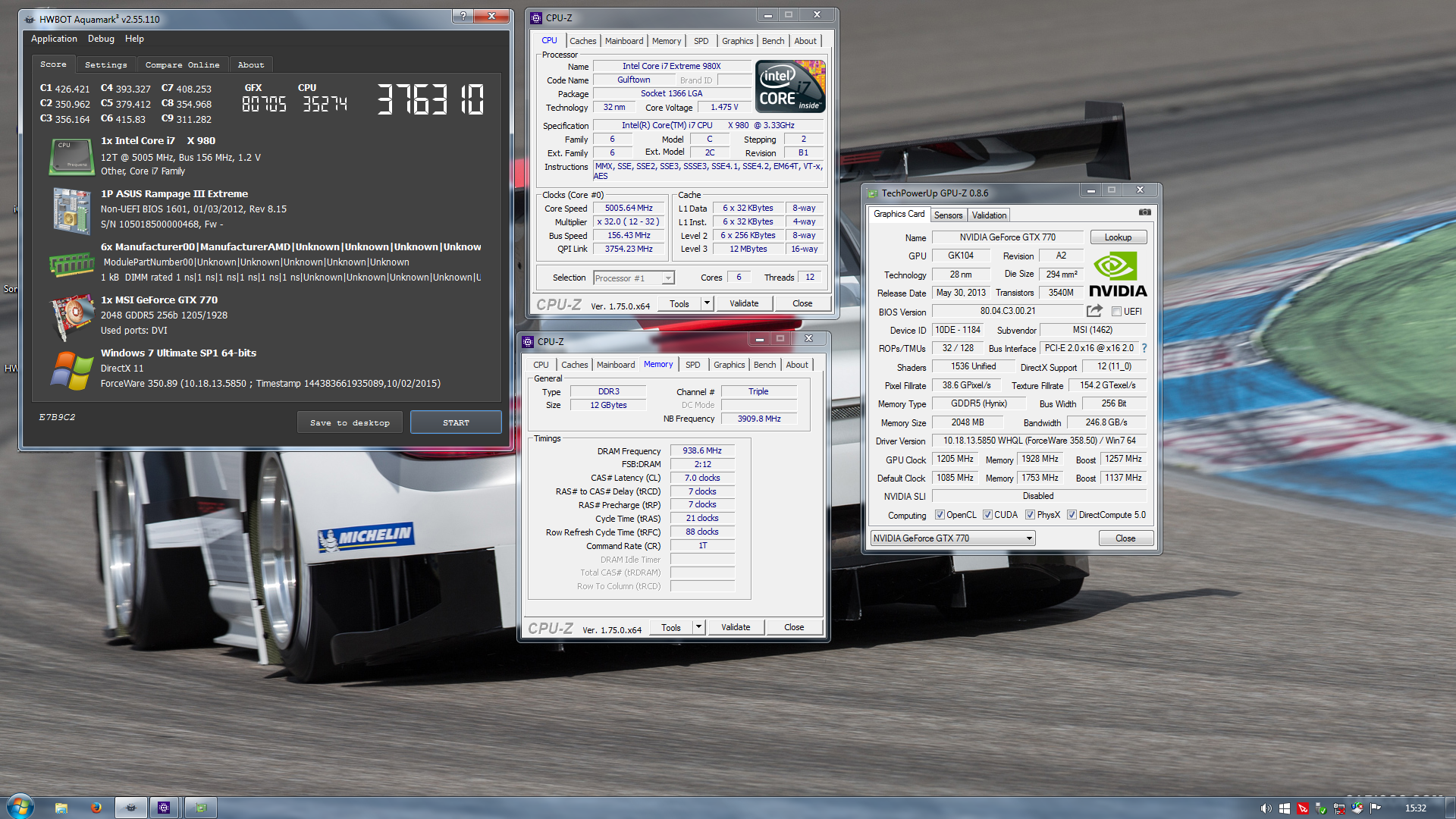Click the Close button in GPU-Z
Screen dimensions: 1456x819
[1125, 538]
